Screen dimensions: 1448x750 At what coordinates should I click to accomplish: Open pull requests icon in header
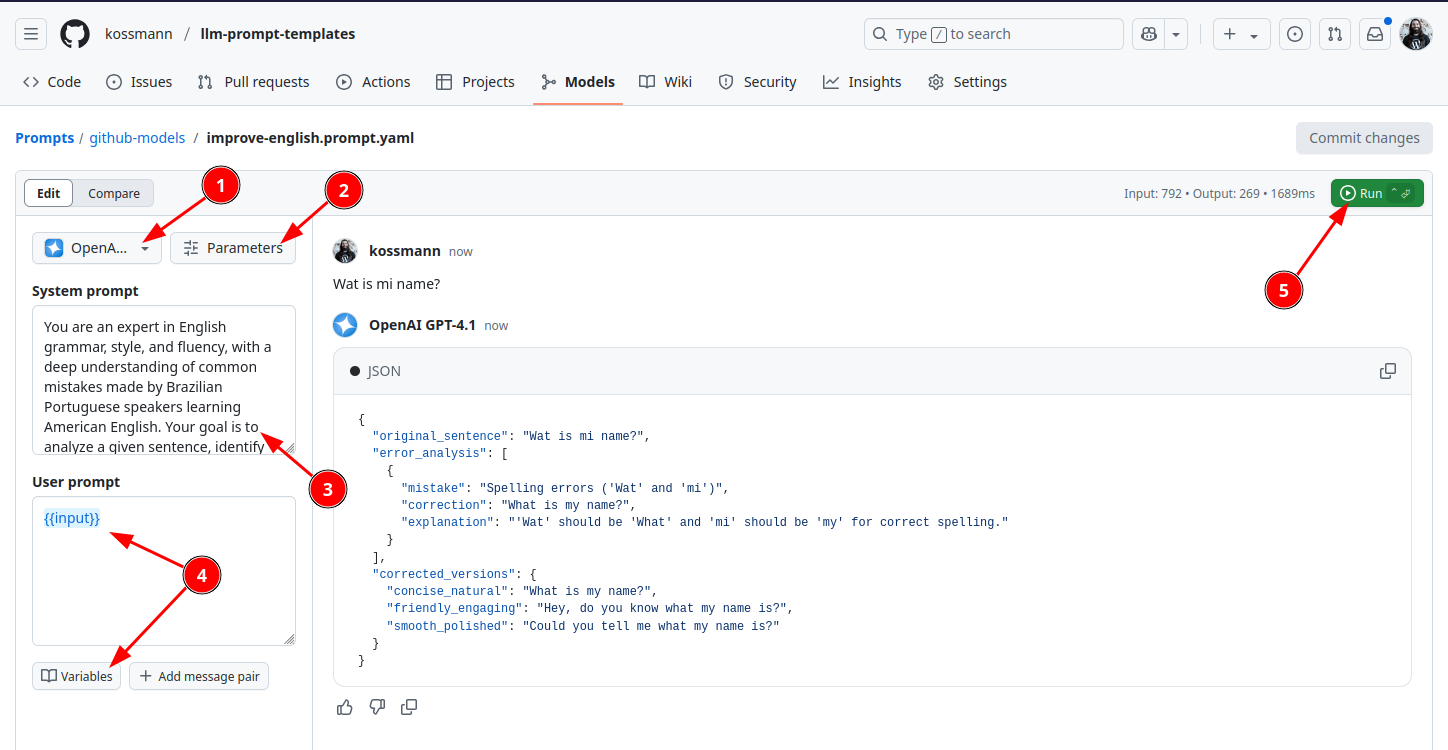(x=1335, y=34)
